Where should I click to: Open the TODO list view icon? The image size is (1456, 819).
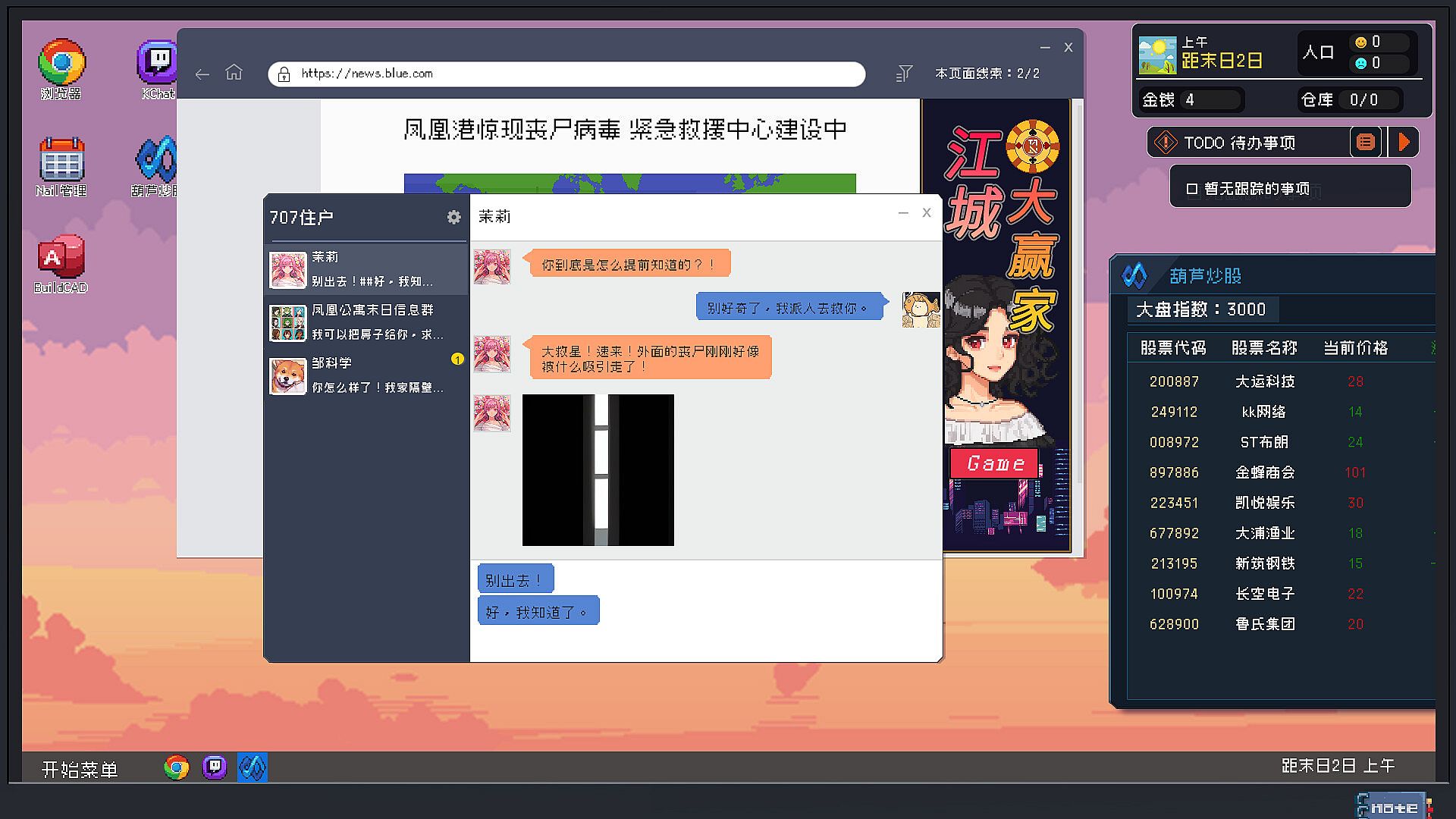pyautogui.click(x=1365, y=143)
